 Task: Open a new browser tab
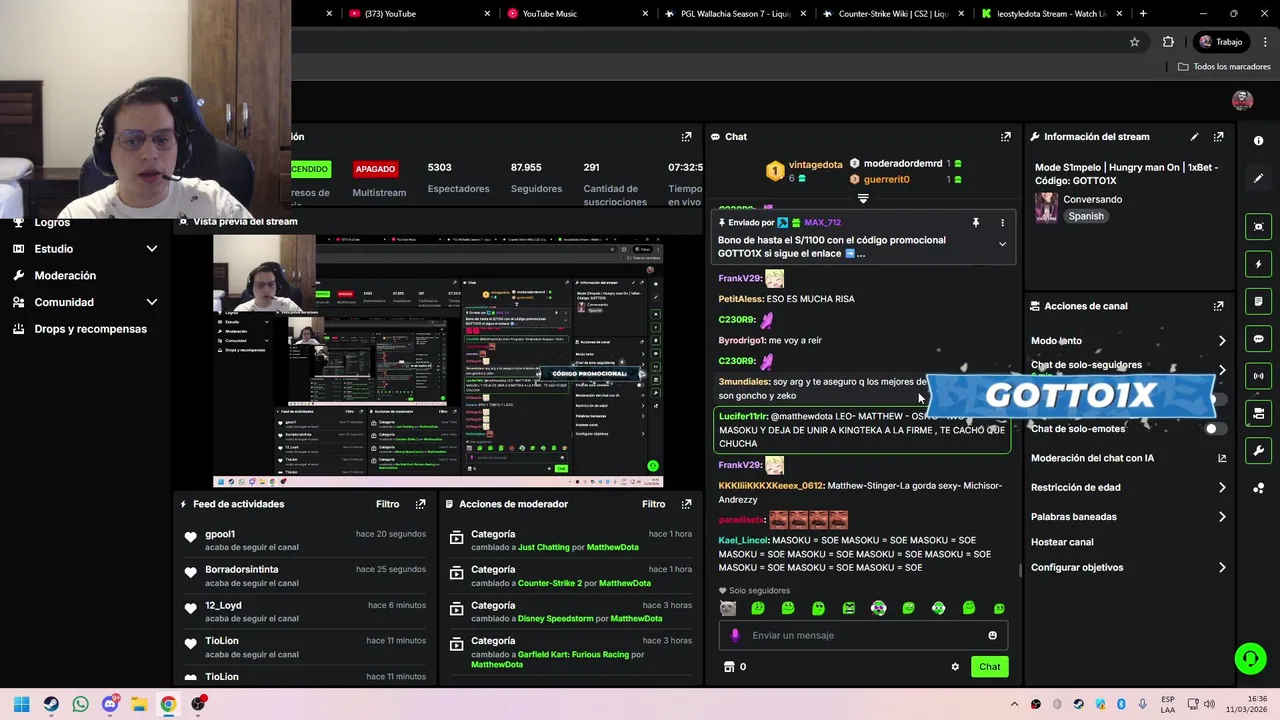[x=1143, y=14]
